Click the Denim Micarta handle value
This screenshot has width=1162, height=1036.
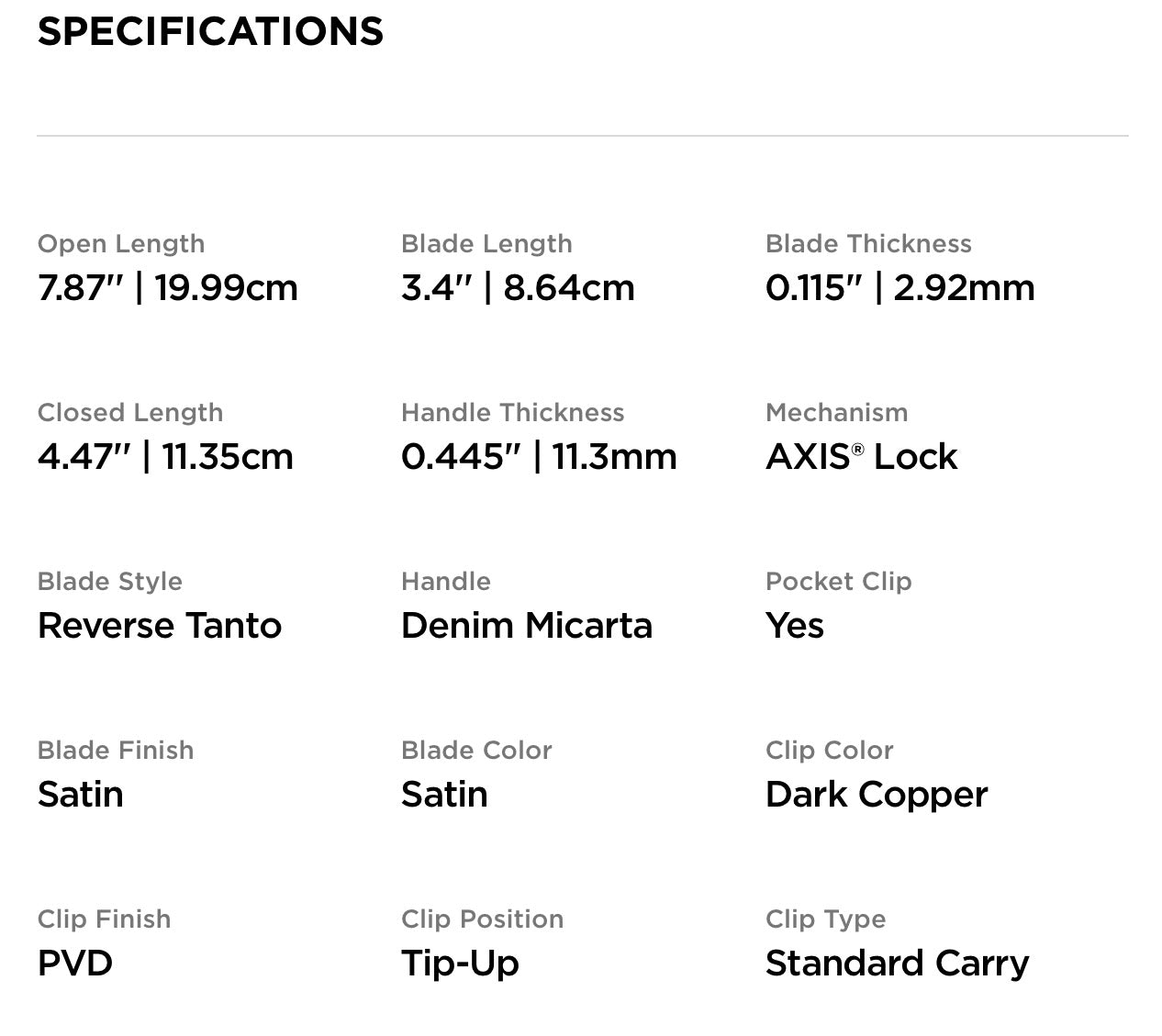point(527,626)
